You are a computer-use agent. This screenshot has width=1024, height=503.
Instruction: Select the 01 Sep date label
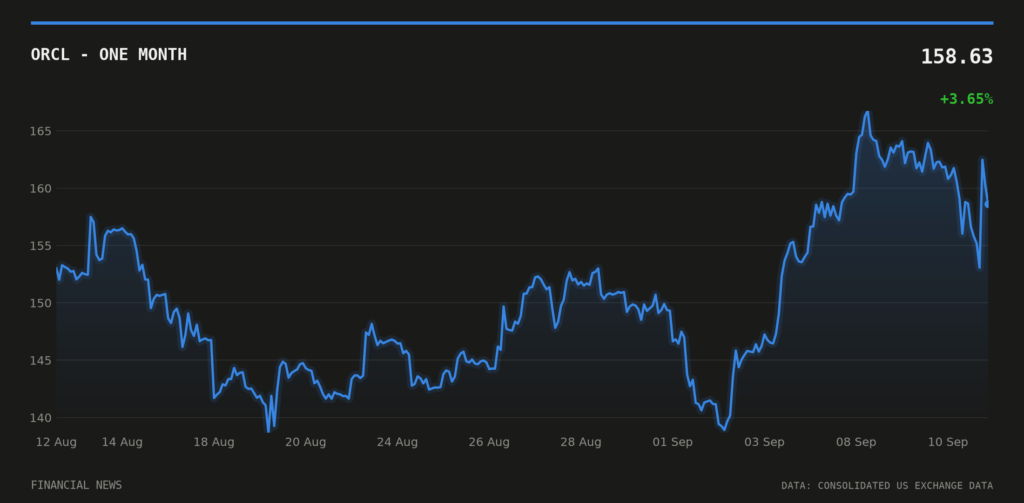click(673, 442)
